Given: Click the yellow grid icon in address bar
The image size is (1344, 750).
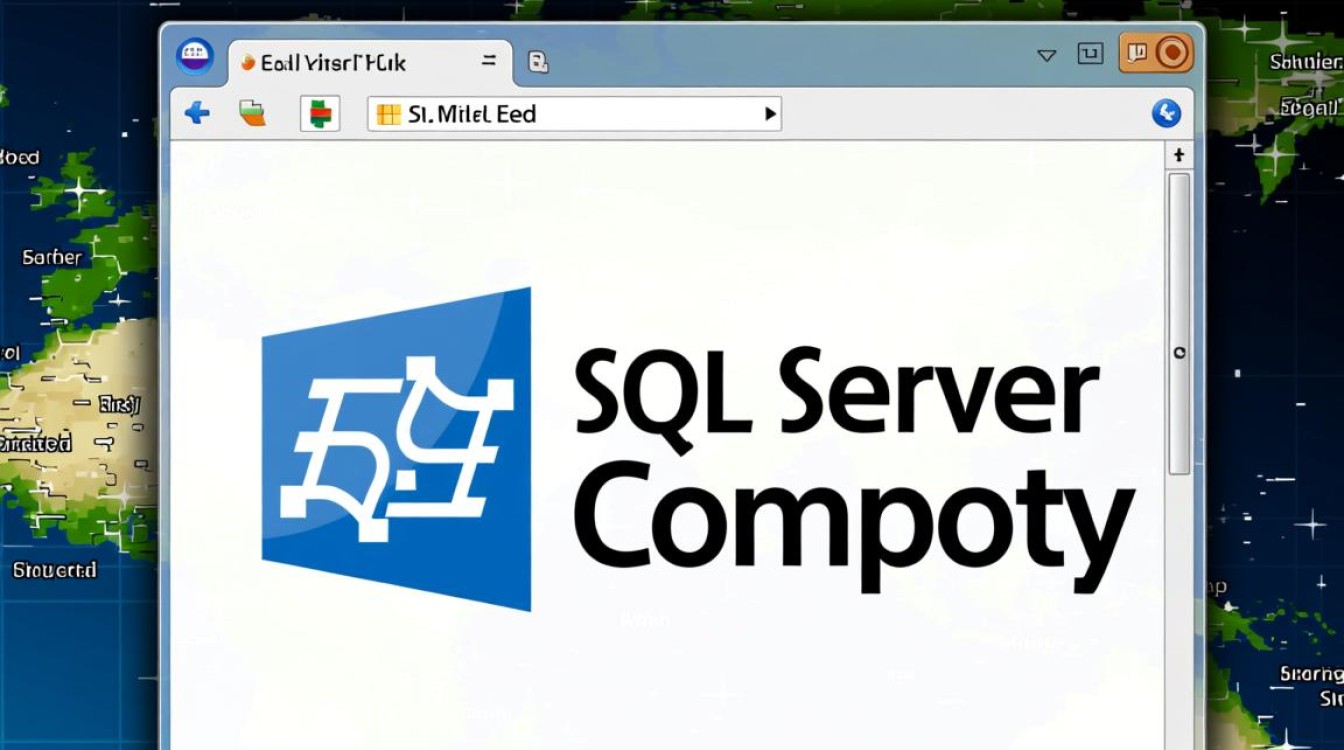Looking at the screenshot, I should pyautogui.click(x=388, y=115).
